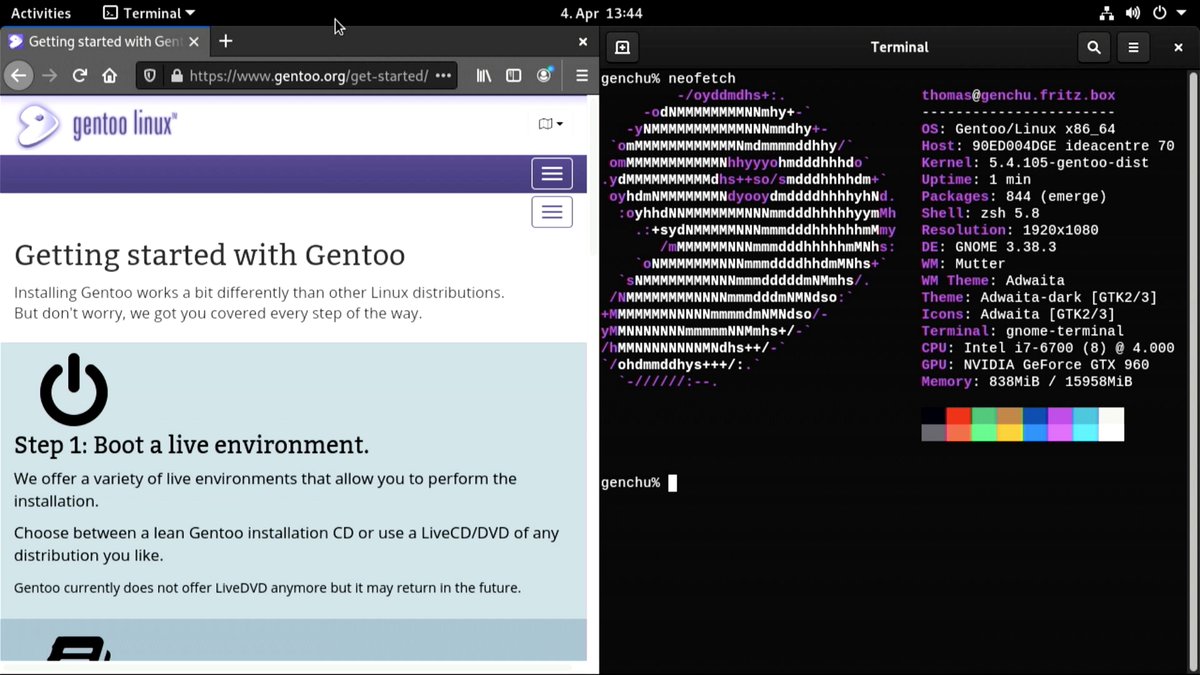1200x675 pixels.
Task: Expand the white hamburger toggler below purple bar
Action: click(552, 212)
